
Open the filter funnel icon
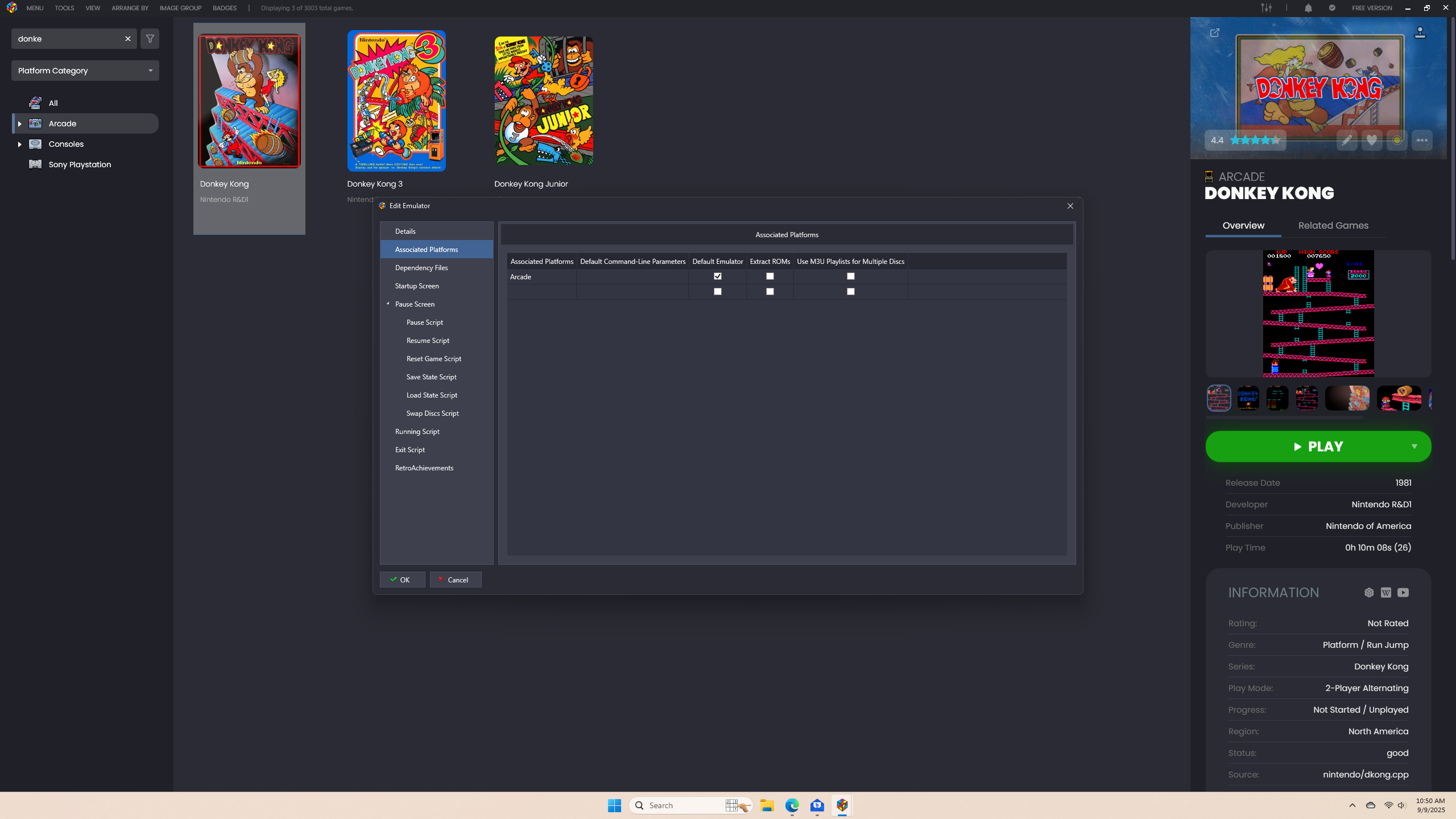click(x=150, y=39)
